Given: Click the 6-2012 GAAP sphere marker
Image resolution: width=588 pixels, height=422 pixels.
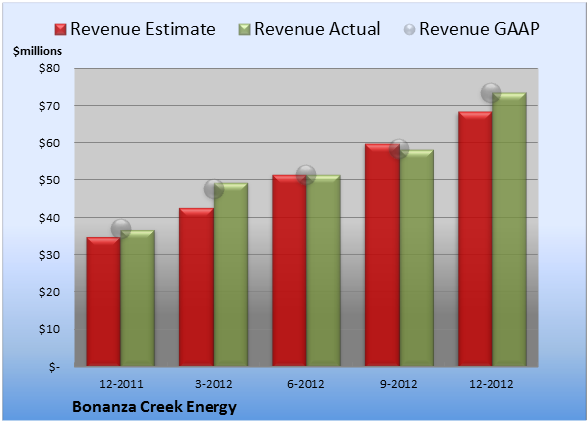Looking at the screenshot, I should tap(306, 174).
